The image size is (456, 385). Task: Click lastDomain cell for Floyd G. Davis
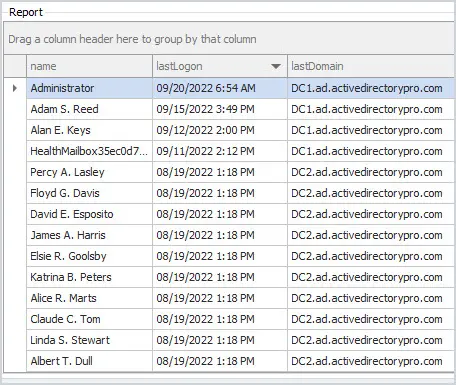click(371, 193)
